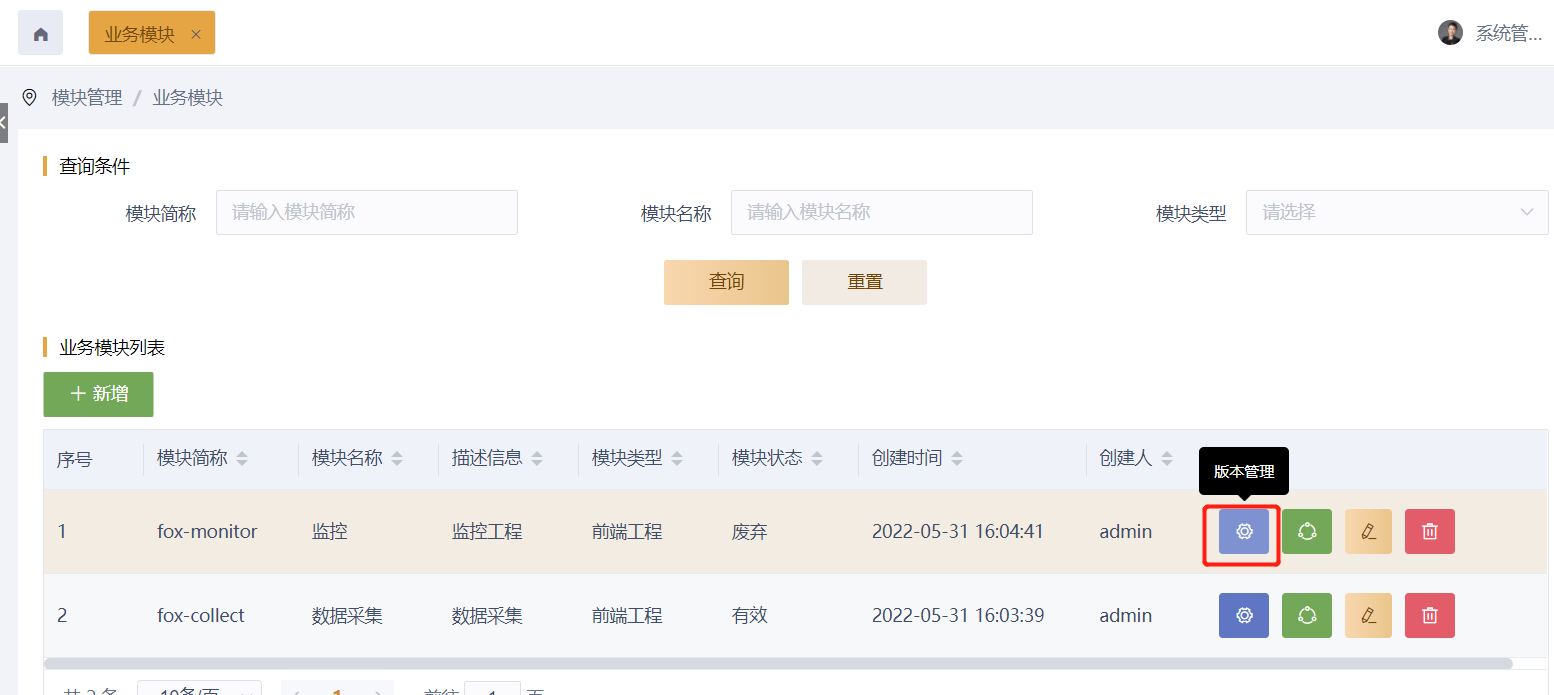Edit the fox-monitor module
Image resolution: width=1554 pixels, height=695 pixels.
(x=1368, y=532)
